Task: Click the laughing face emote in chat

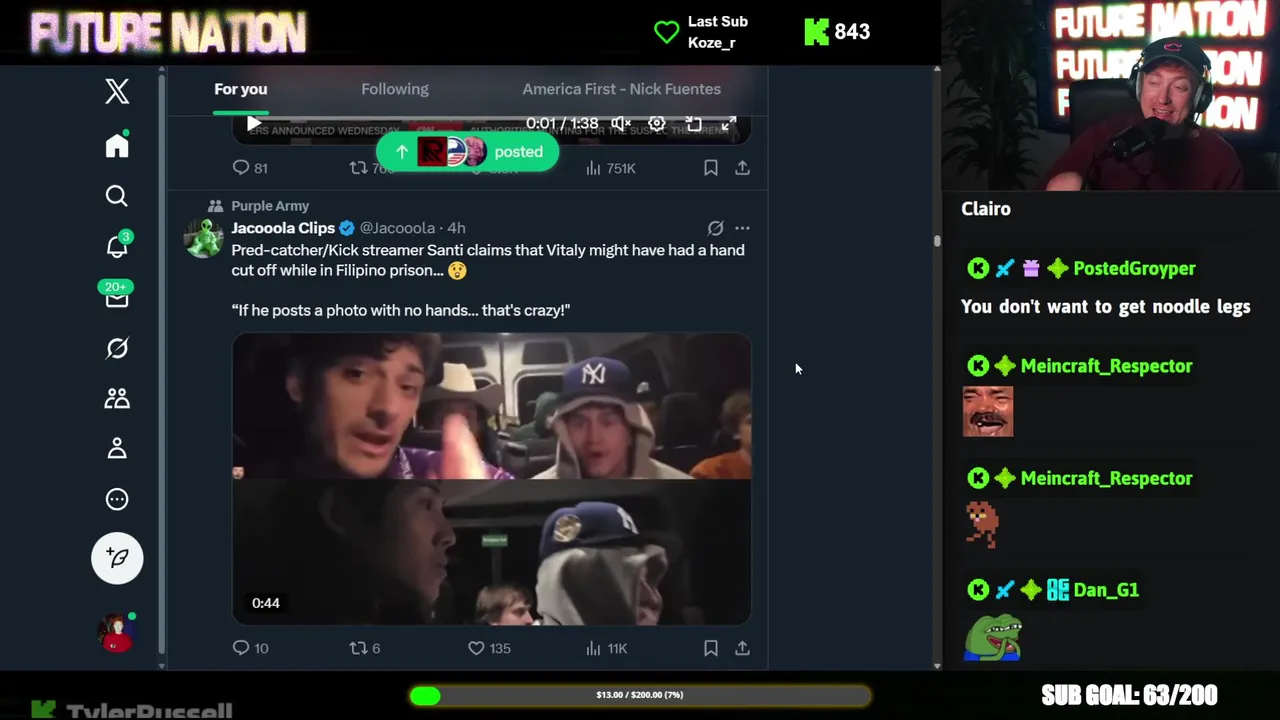Action: tap(988, 412)
